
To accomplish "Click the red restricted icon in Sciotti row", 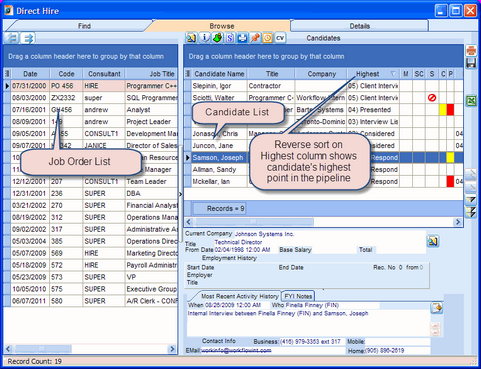I will [432, 98].
